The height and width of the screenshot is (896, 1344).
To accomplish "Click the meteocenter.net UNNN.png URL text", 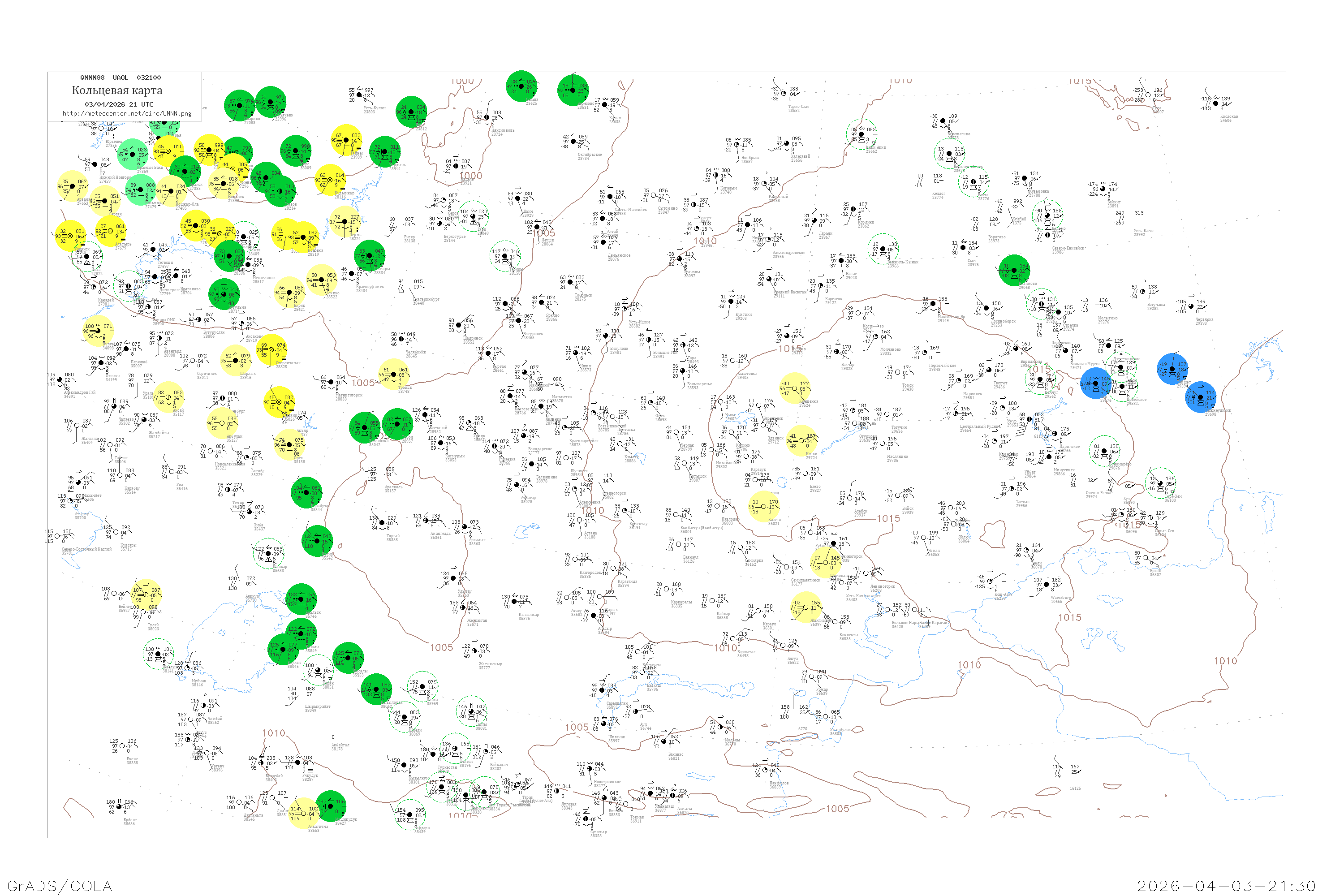I will pyautogui.click(x=127, y=114).
